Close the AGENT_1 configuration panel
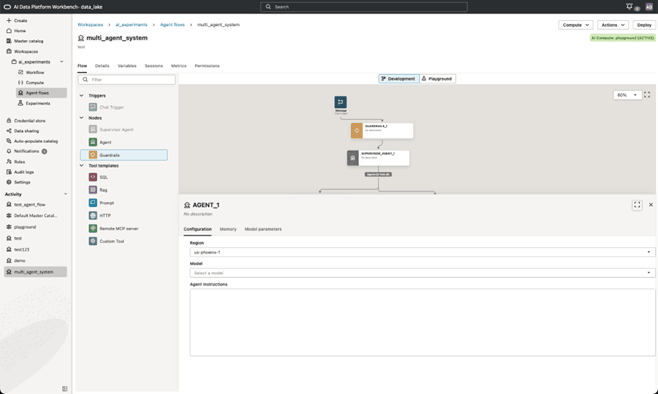 [x=651, y=205]
